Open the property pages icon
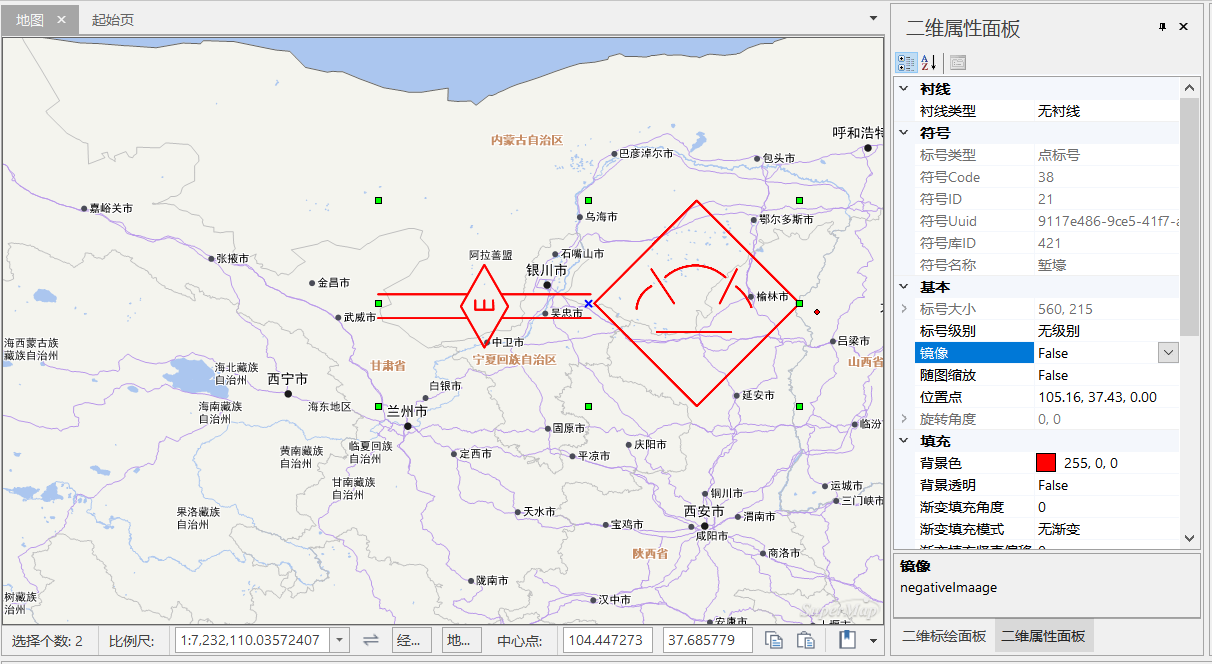1212x664 pixels. click(x=958, y=62)
